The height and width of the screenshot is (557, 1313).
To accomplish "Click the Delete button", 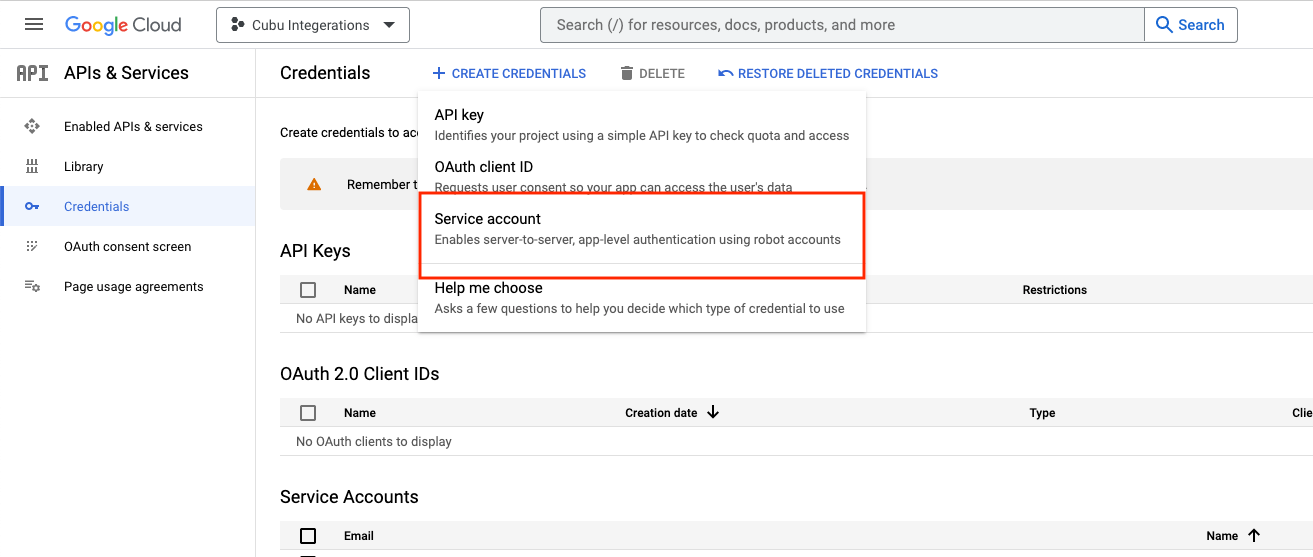I will coord(652,74).
